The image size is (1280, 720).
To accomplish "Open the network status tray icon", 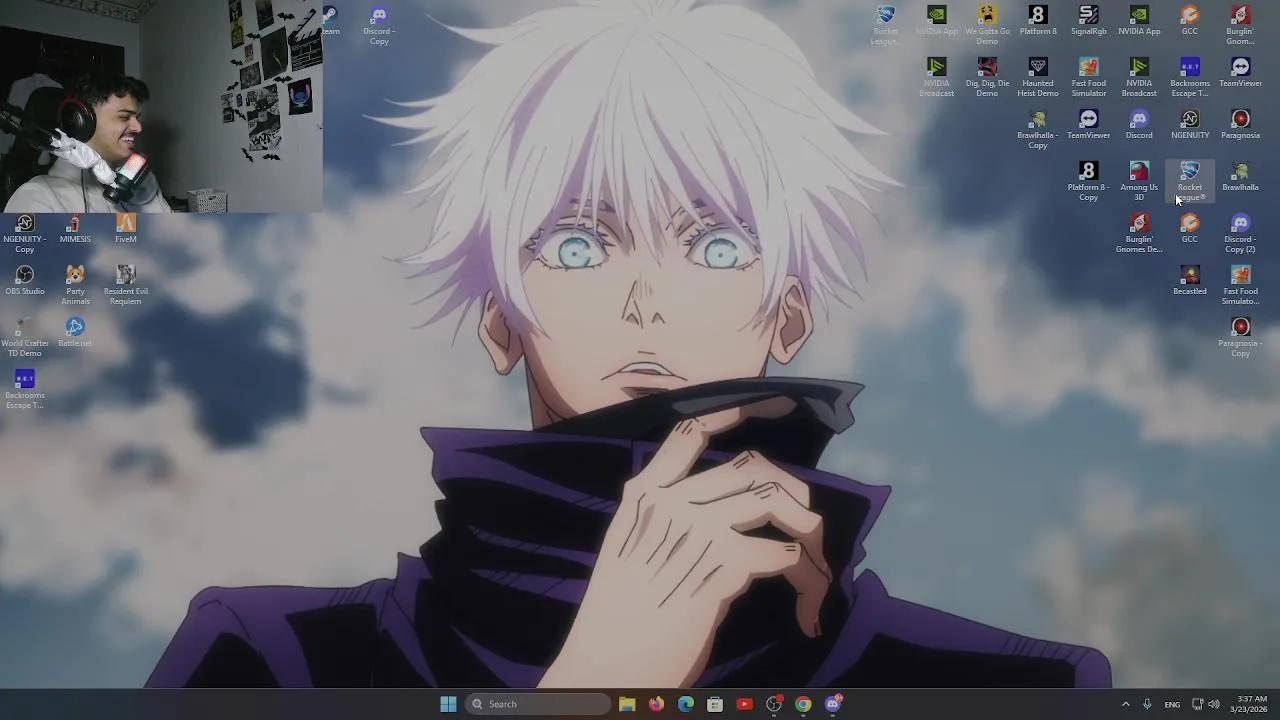I will coord(1197,704).
